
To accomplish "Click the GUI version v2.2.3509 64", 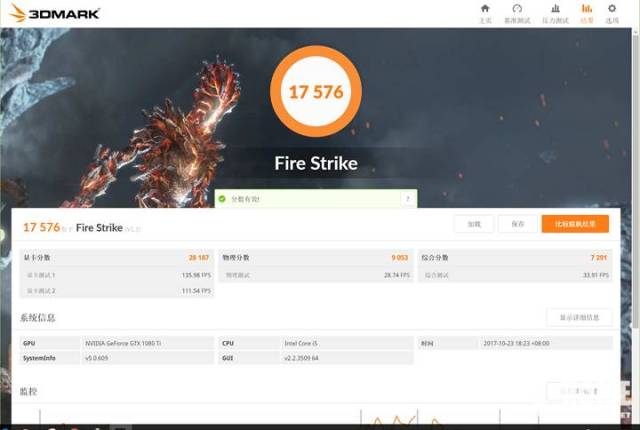I will [x=301, y=358].
